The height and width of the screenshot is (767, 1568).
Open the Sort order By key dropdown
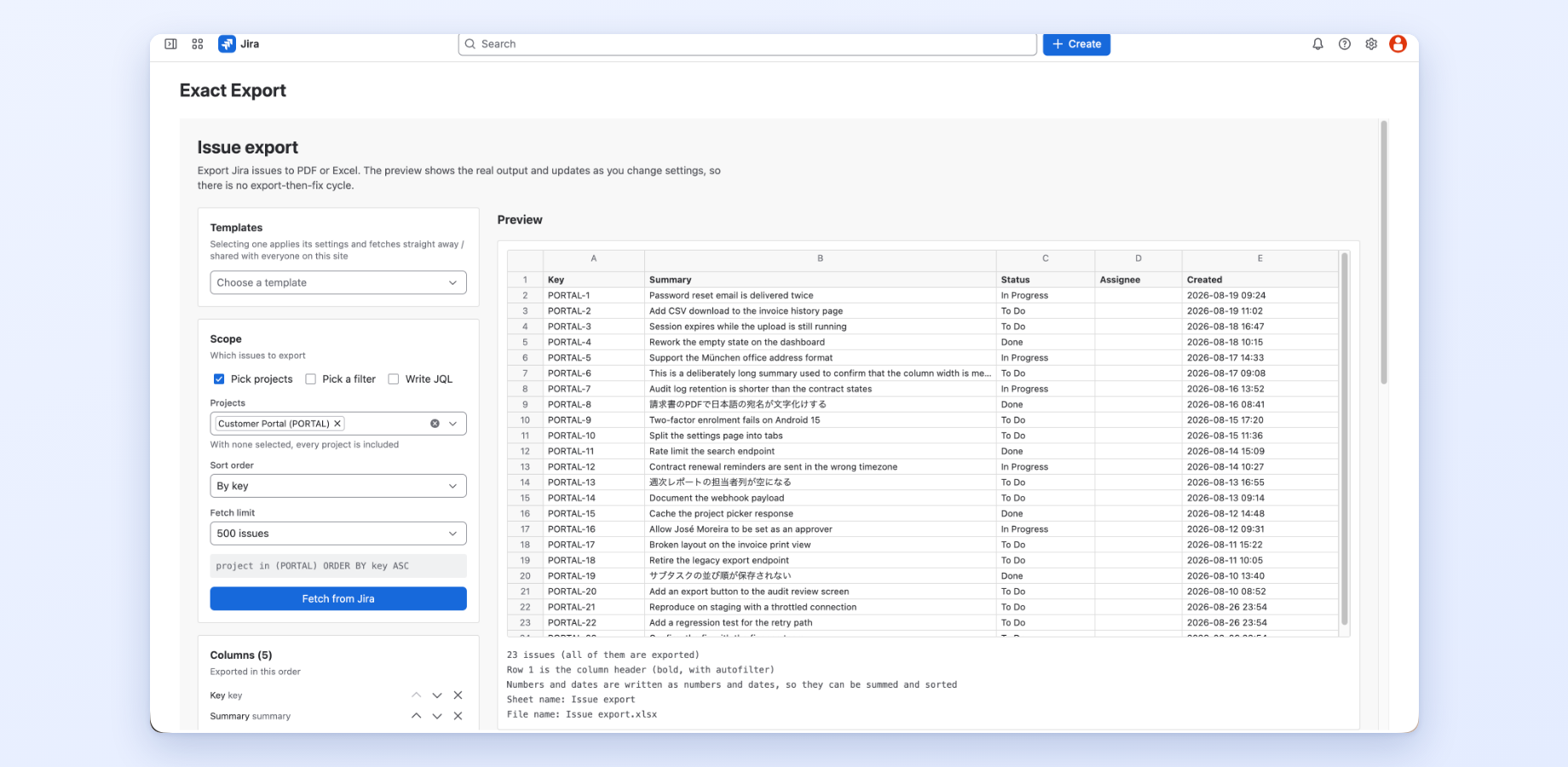pyautogui.click(x=338, y=486)
